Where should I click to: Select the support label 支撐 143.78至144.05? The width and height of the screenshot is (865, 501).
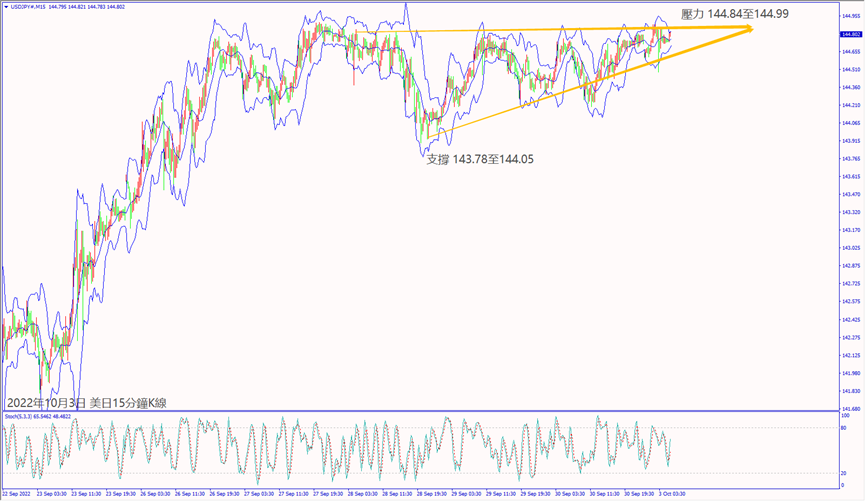click(479, 158)
